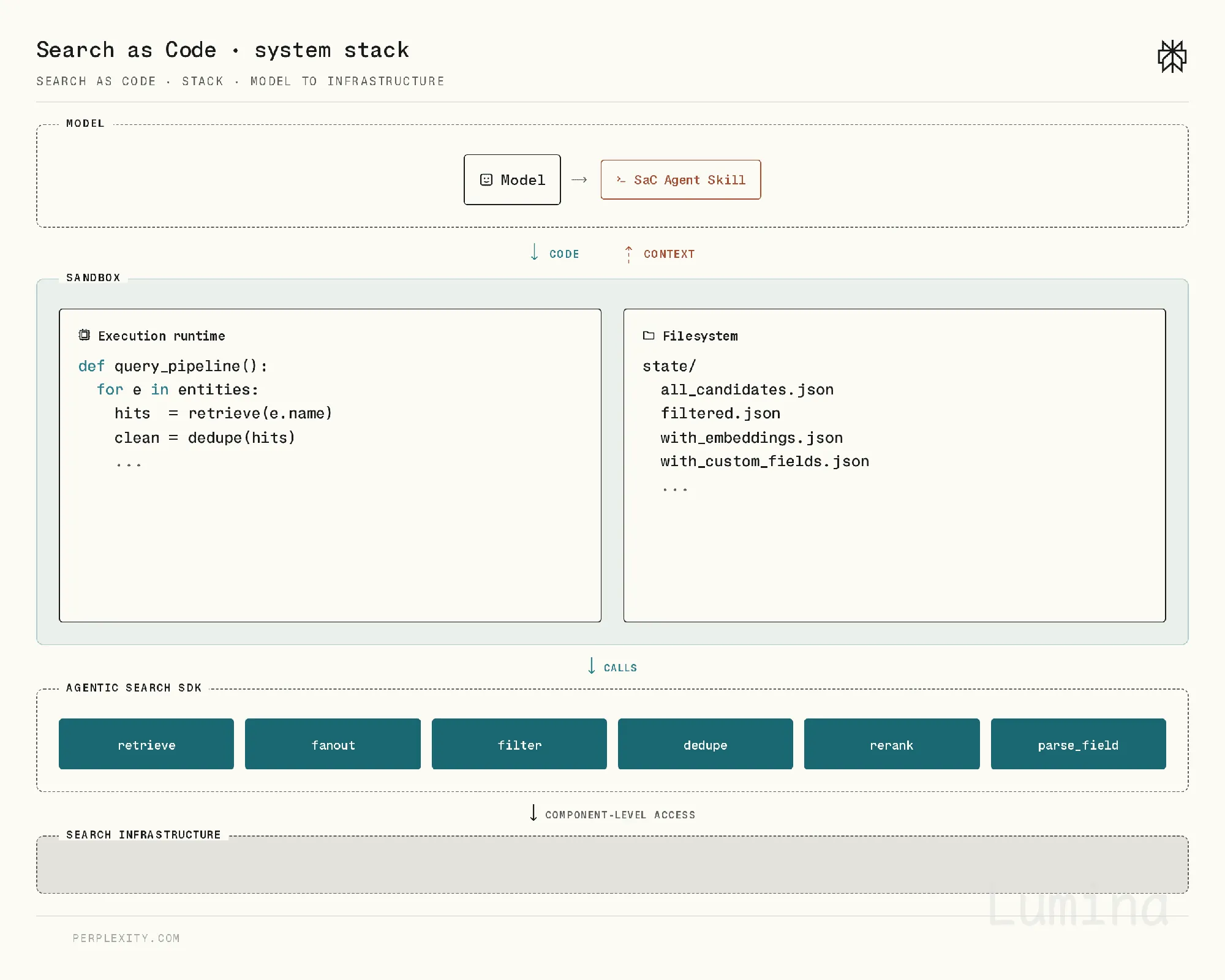Viewport: 1225px width, 980px height.
Task: Click the AGENTIC SEARCH SDK section label
Action: click(x=134, y=688)
